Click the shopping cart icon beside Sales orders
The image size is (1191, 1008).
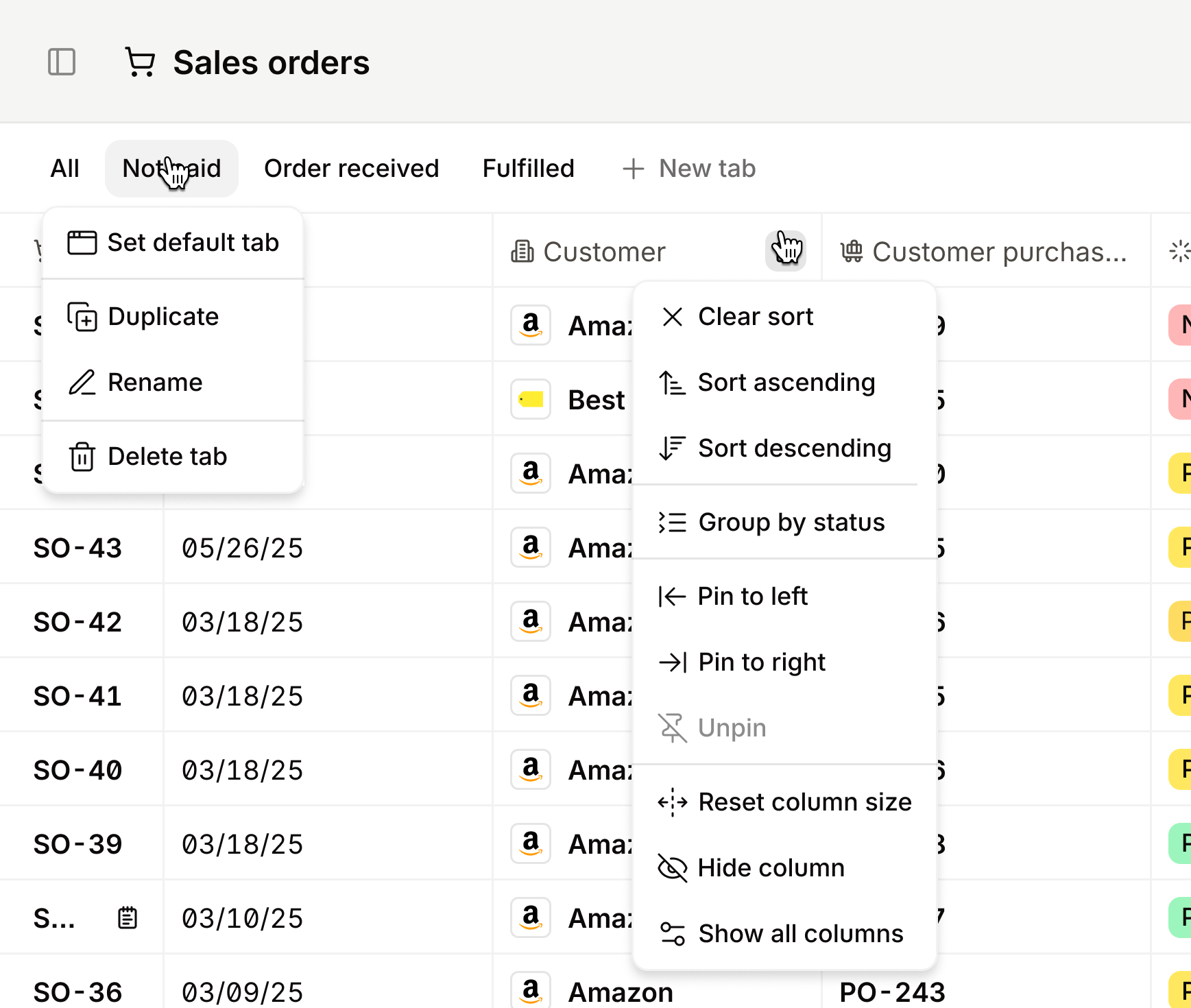140,62
